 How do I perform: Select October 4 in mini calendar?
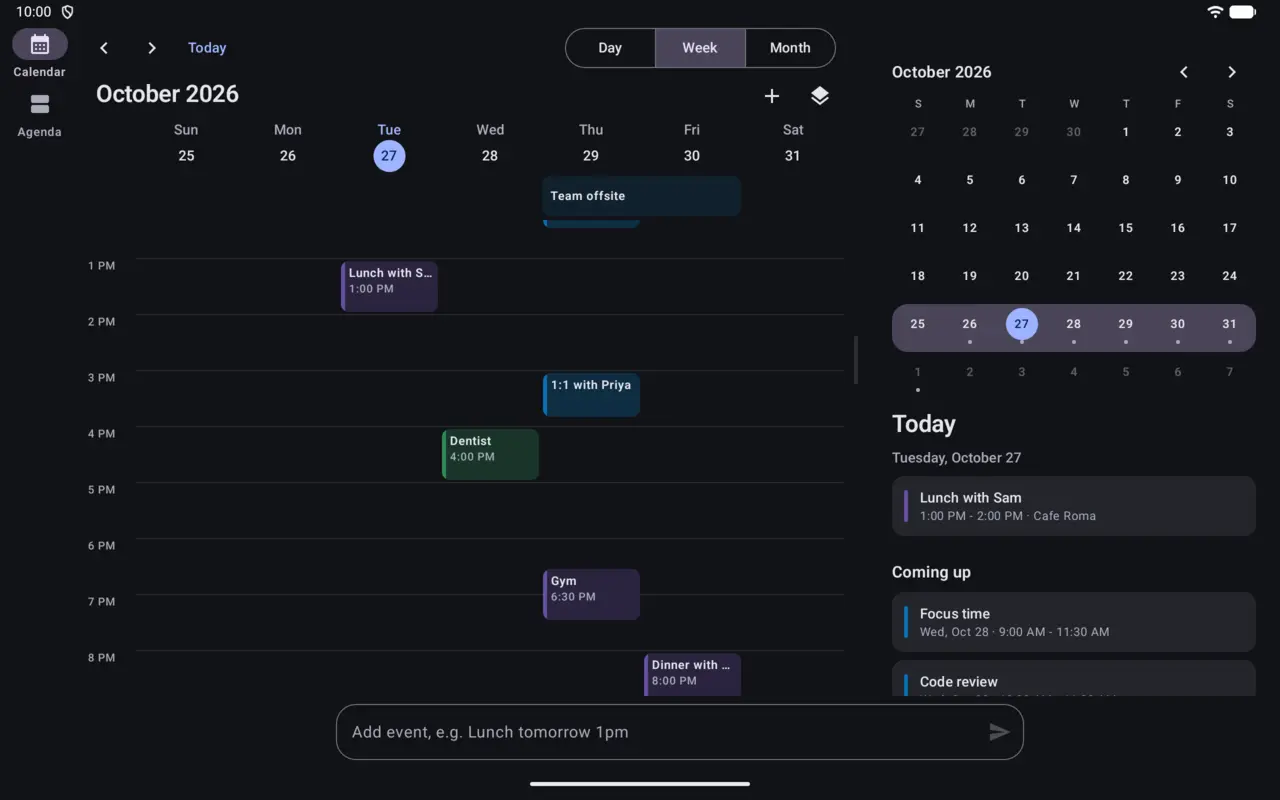[918, 180]
